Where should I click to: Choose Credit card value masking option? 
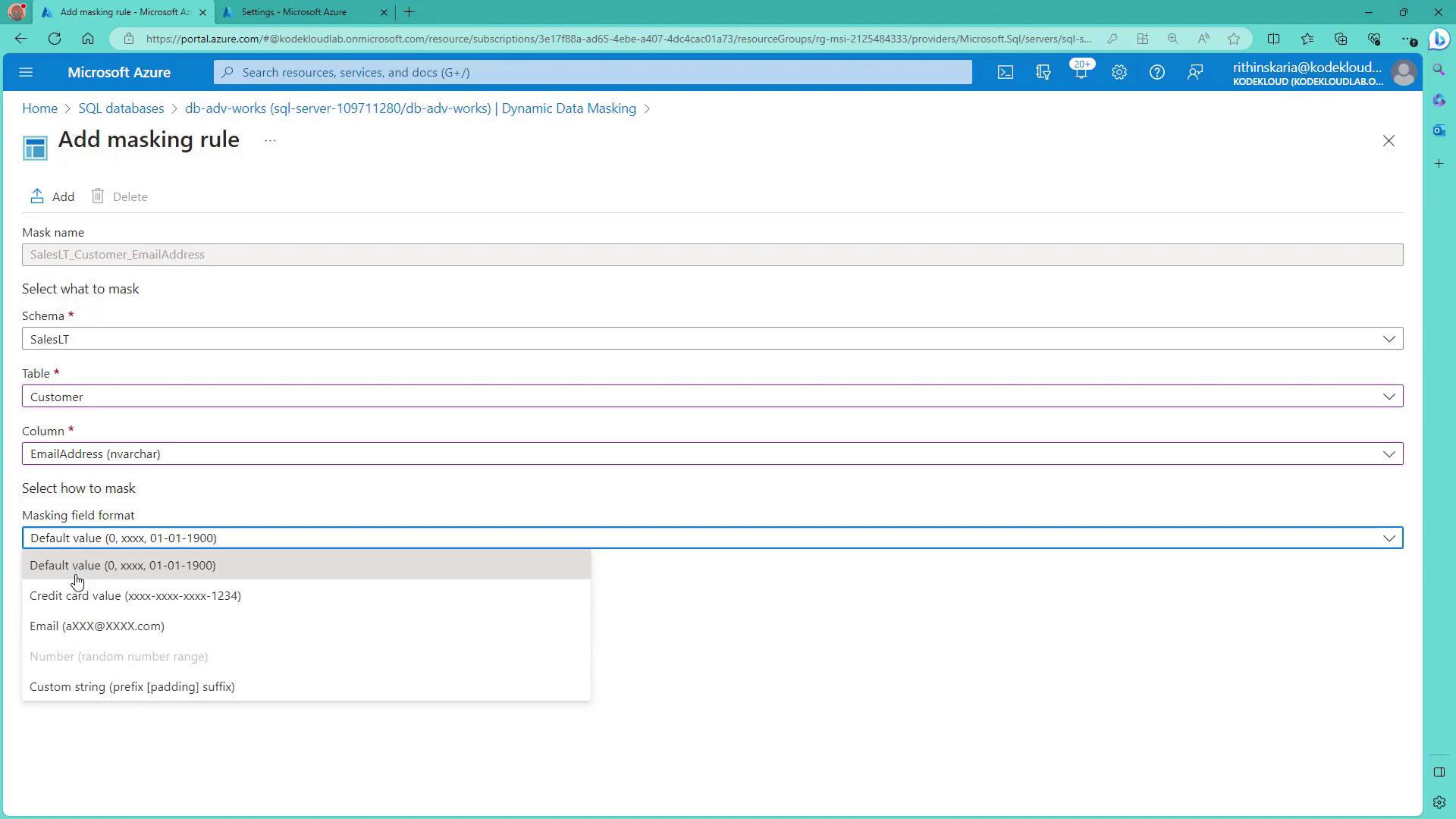(135, 596)
